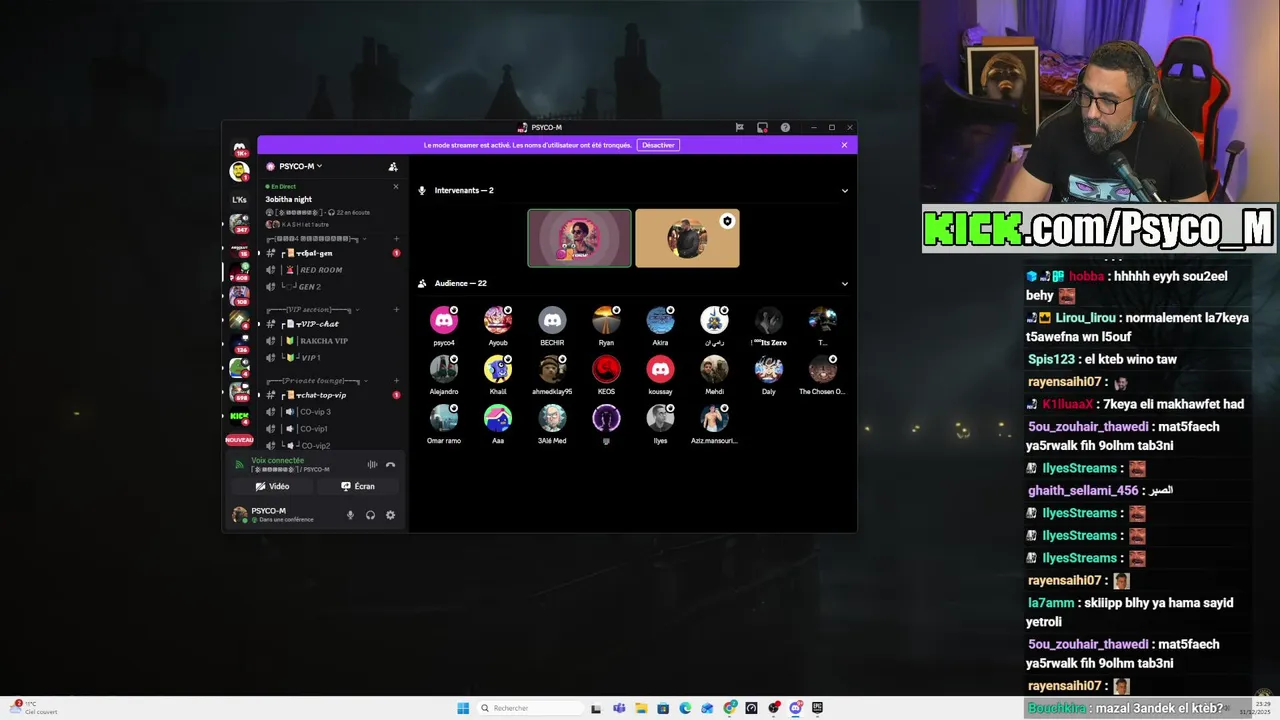Click Désactiver to disable streamer mode
This screenshot has height=720, width=1280.
(x=658, y=145)
